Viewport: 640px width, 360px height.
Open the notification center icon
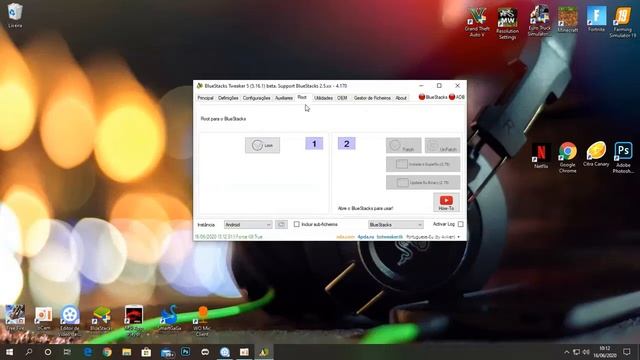(627, 352)
